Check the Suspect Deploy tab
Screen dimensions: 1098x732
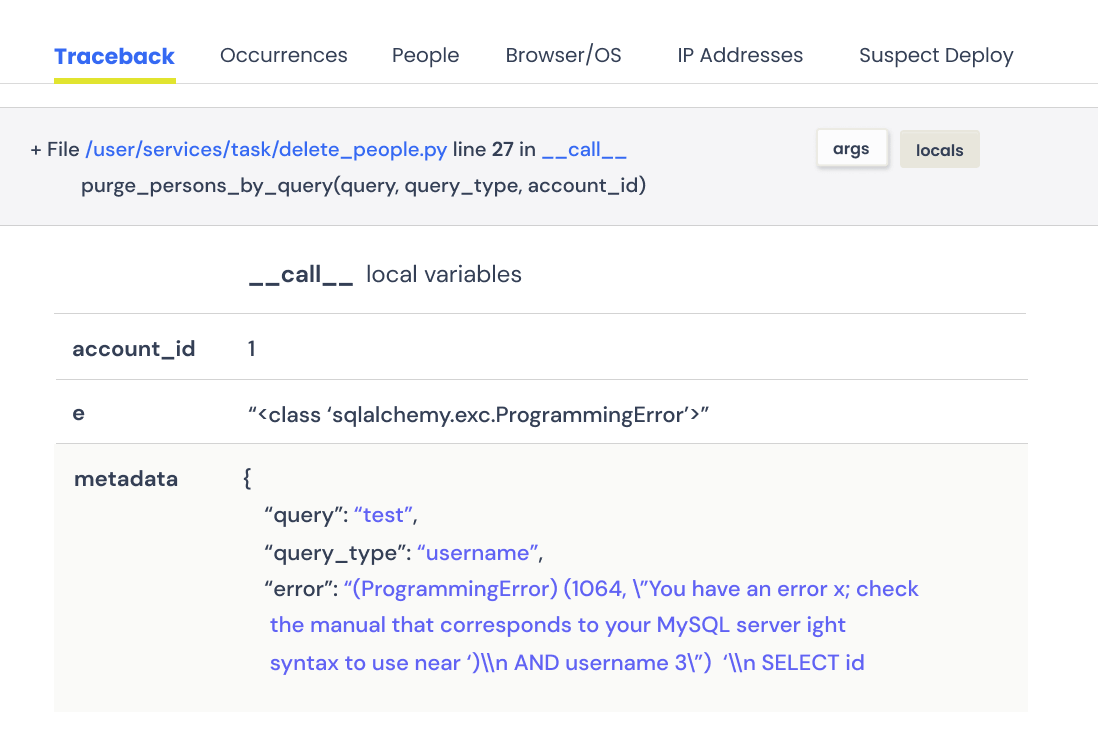(x=936, y=55)
